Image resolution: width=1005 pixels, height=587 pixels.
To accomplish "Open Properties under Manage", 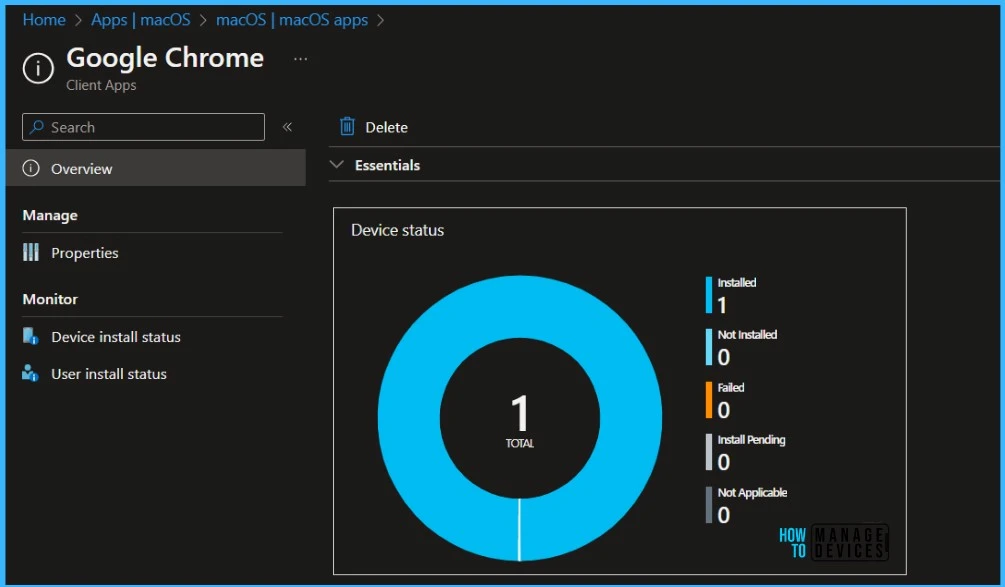I will tap(85, 253).
